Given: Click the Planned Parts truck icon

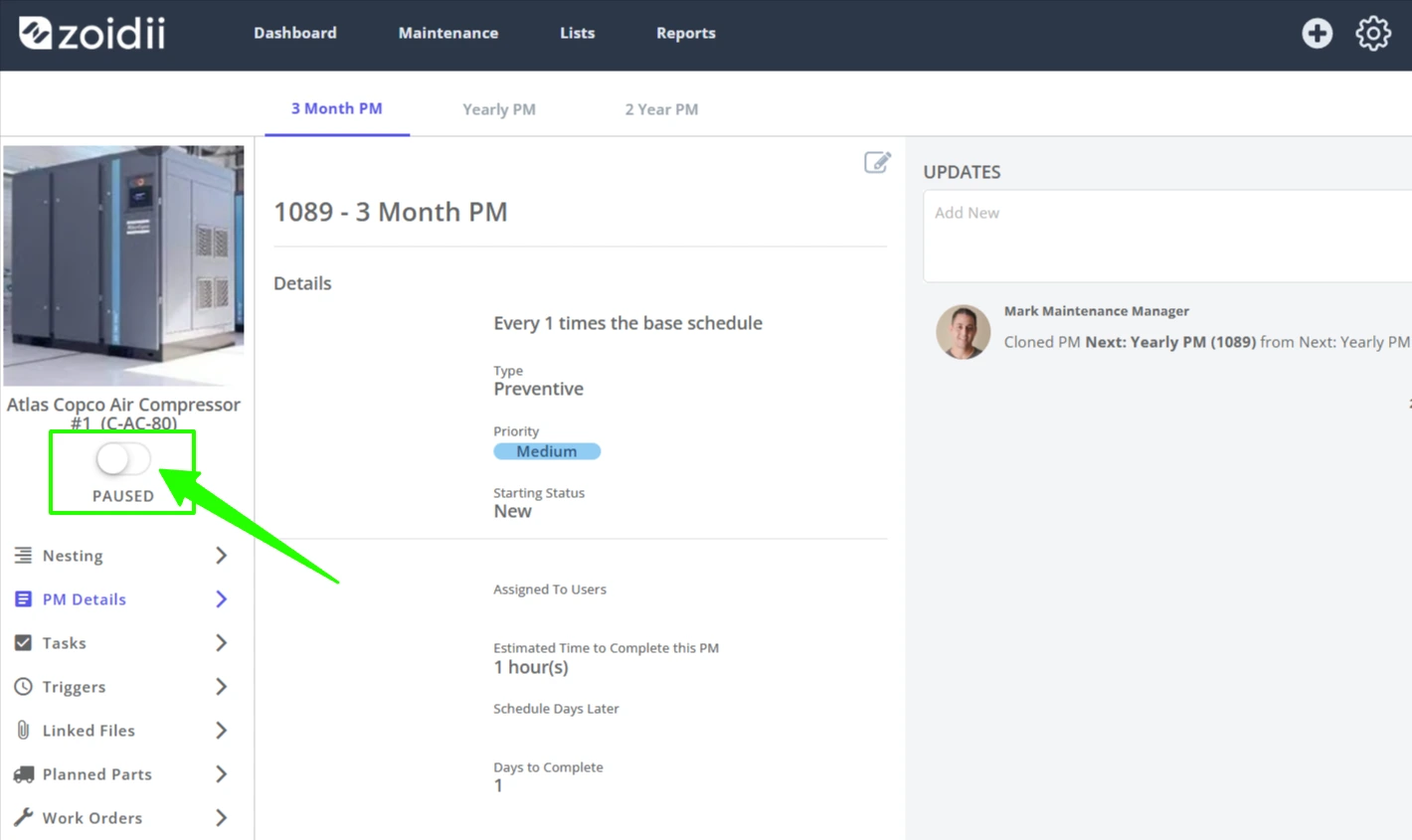Looking at the screenshot, I should (23, 773).
